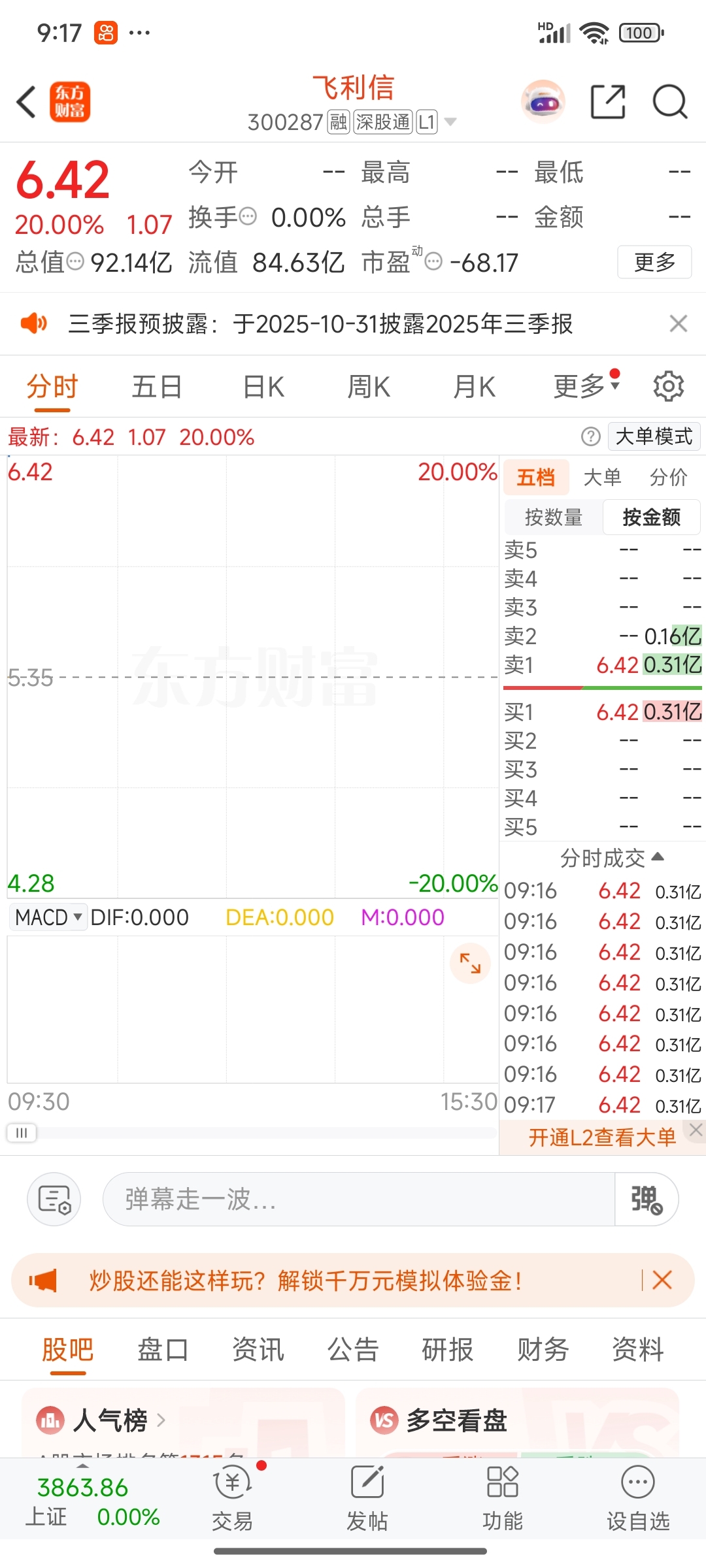The image size is (706, 1568).
Task: Open chart settings gear icon
Action: click(x=669, y=386)
